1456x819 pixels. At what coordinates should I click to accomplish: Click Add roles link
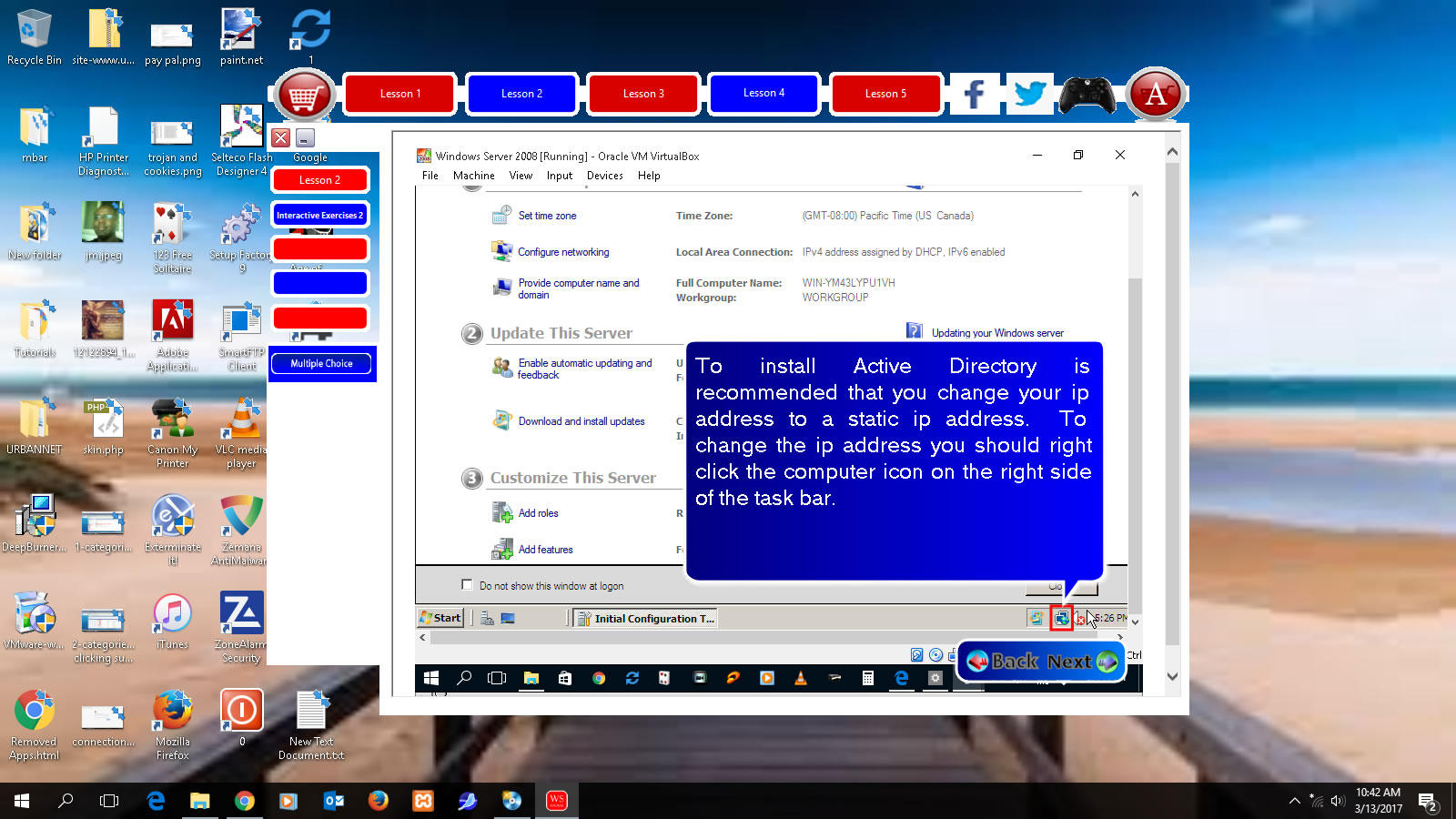(538, 513)
